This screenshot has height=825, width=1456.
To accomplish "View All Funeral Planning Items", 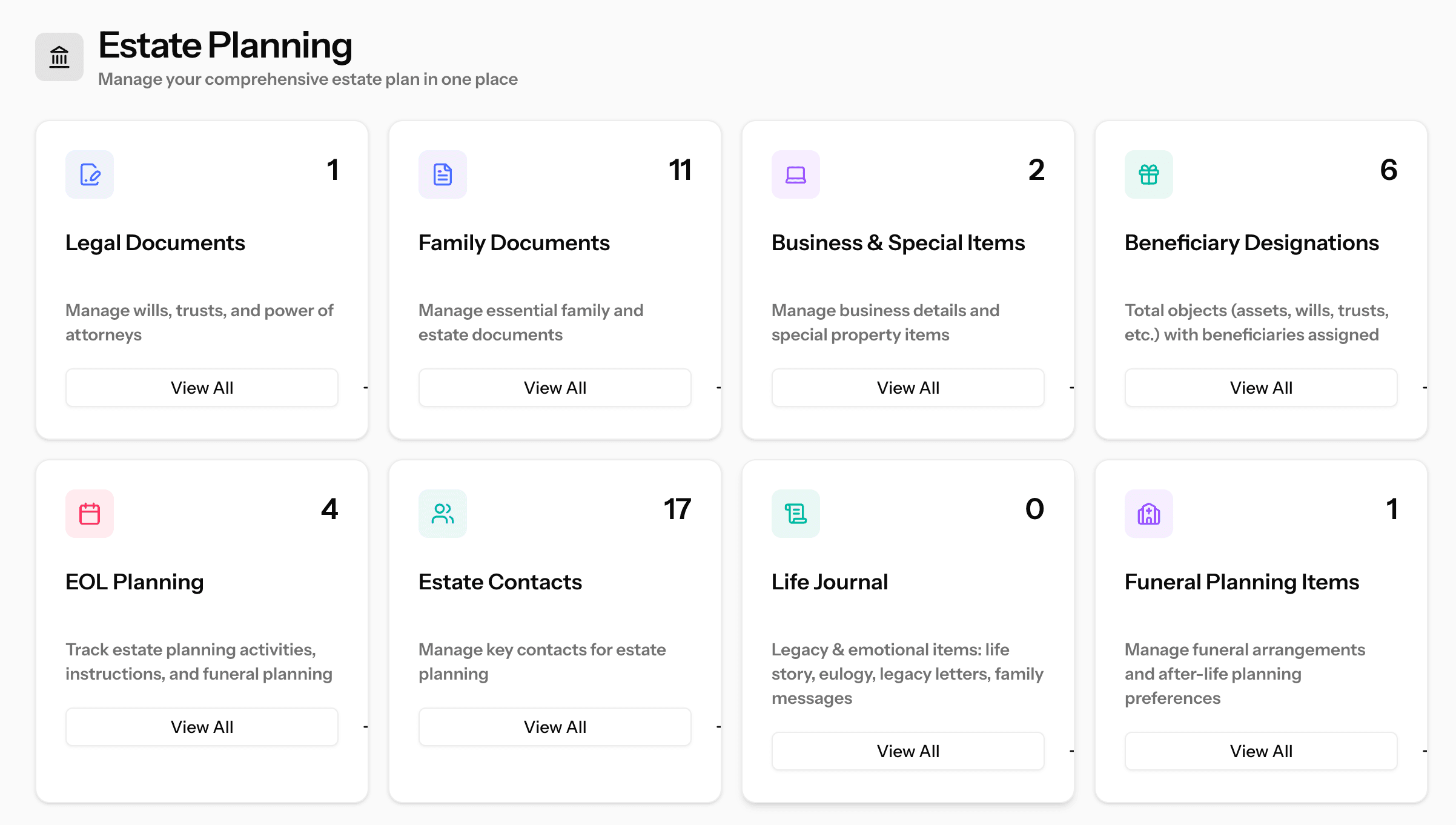I will 1260,751.
